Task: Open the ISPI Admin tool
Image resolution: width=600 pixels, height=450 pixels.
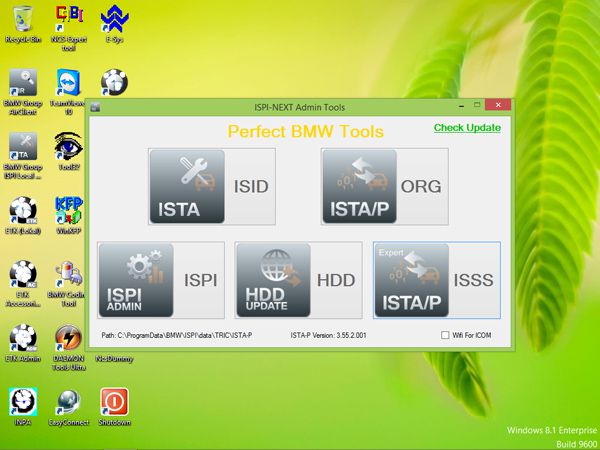Action: click(x=161, y=280)
